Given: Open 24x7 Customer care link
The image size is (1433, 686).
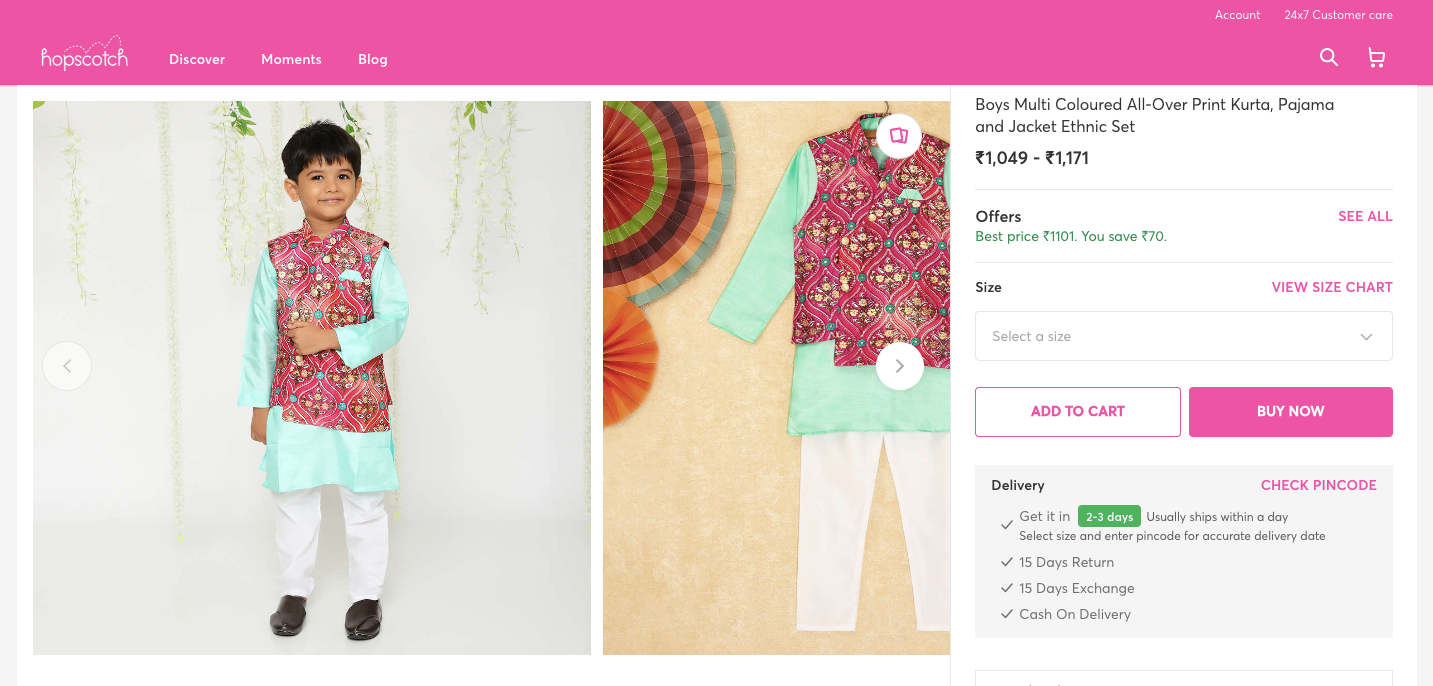Looking at the screenshot, I should [1338, 15].
